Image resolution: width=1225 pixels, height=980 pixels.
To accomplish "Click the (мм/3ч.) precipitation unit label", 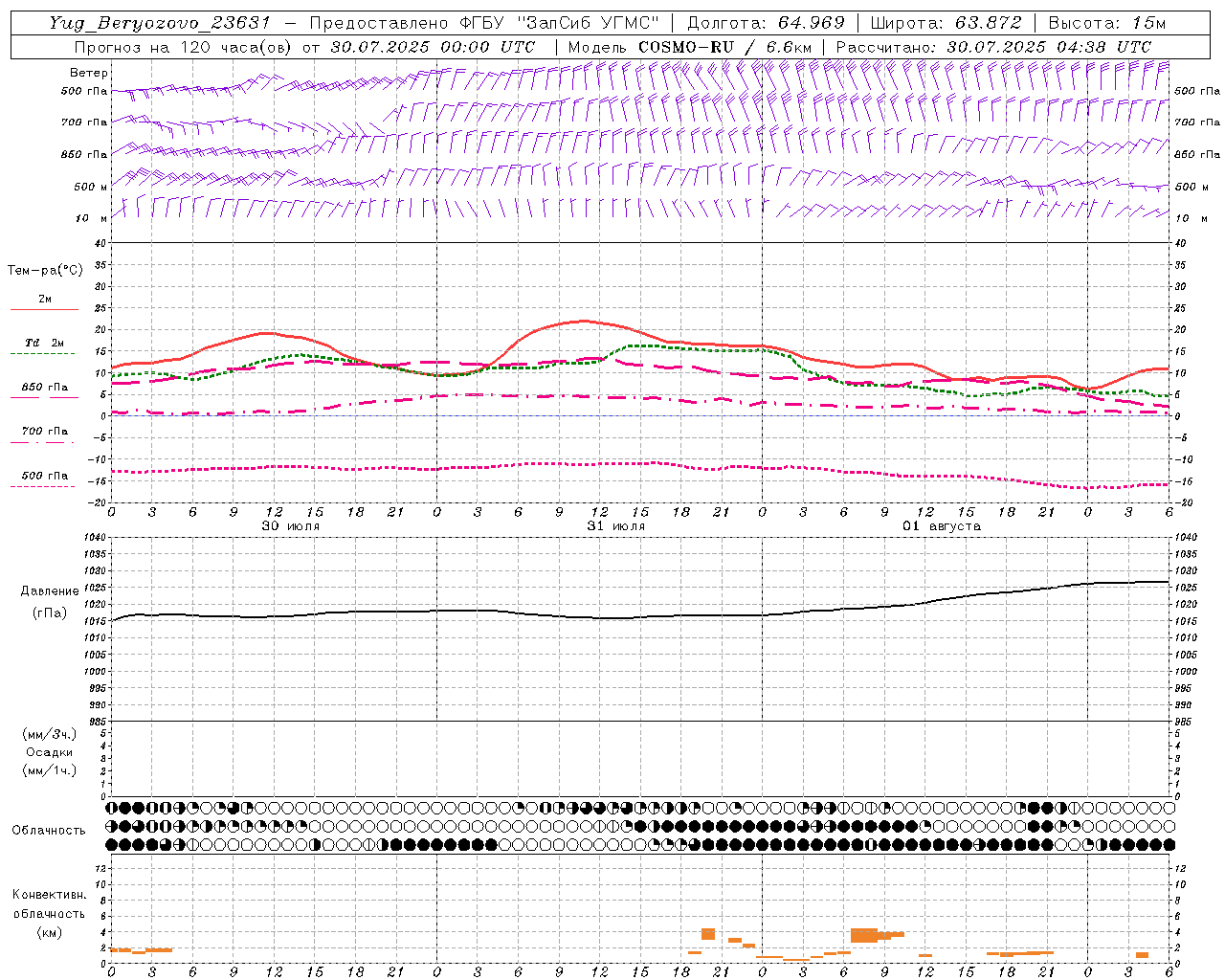I will (x=49, y=734).
